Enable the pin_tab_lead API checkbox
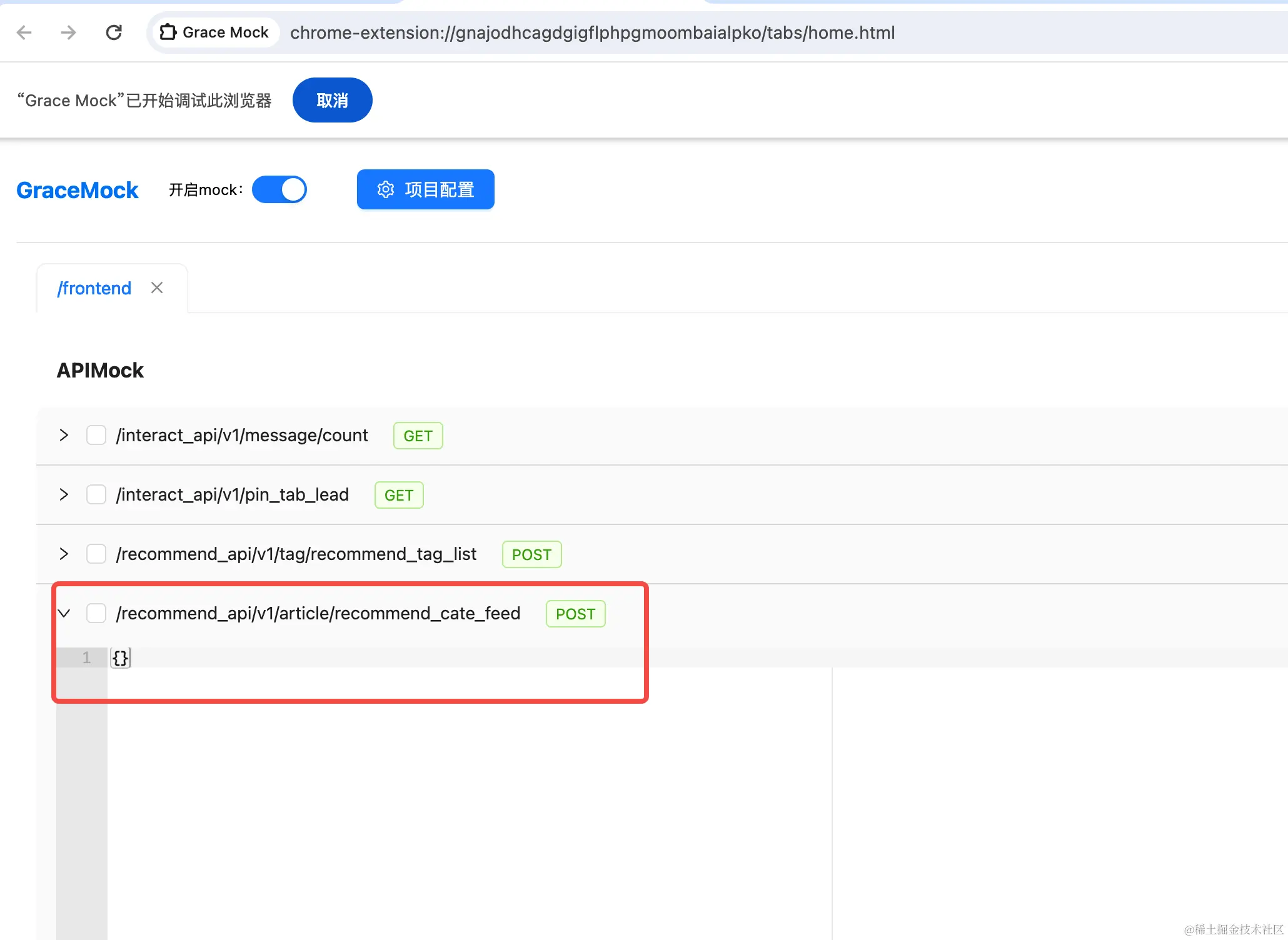Screen dimensions: 1288x940 point(96,494)
